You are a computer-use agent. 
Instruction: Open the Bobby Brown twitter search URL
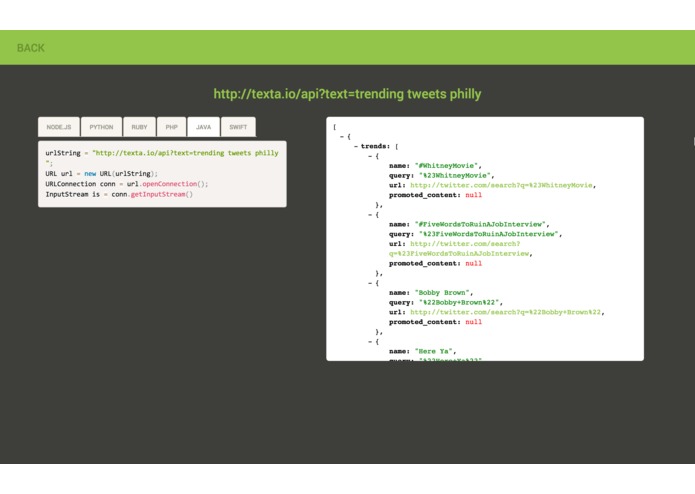point(505,312)
